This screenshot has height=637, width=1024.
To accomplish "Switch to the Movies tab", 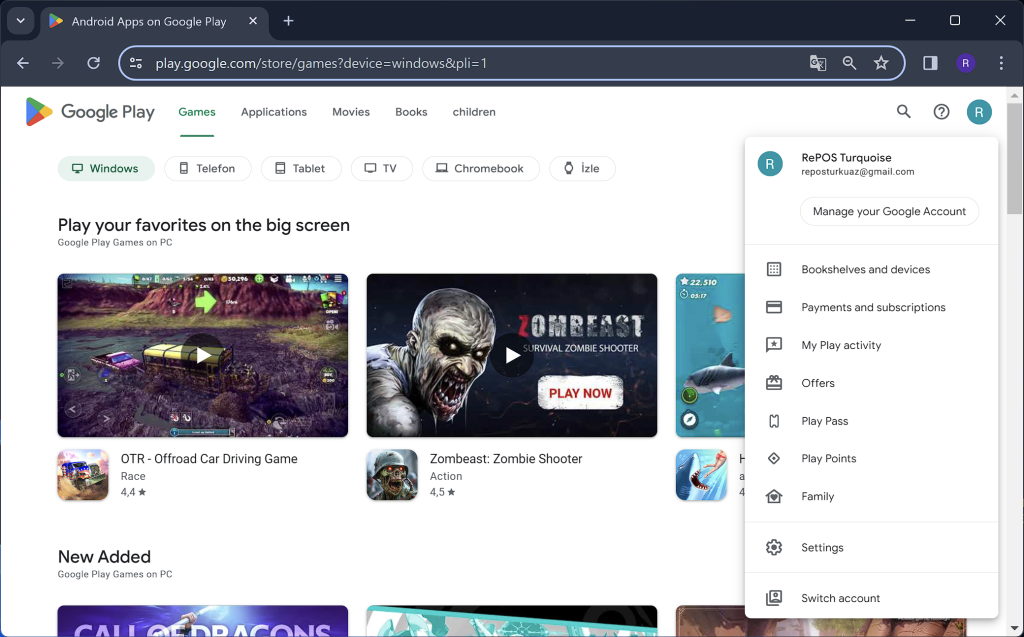I will [351, 112].
